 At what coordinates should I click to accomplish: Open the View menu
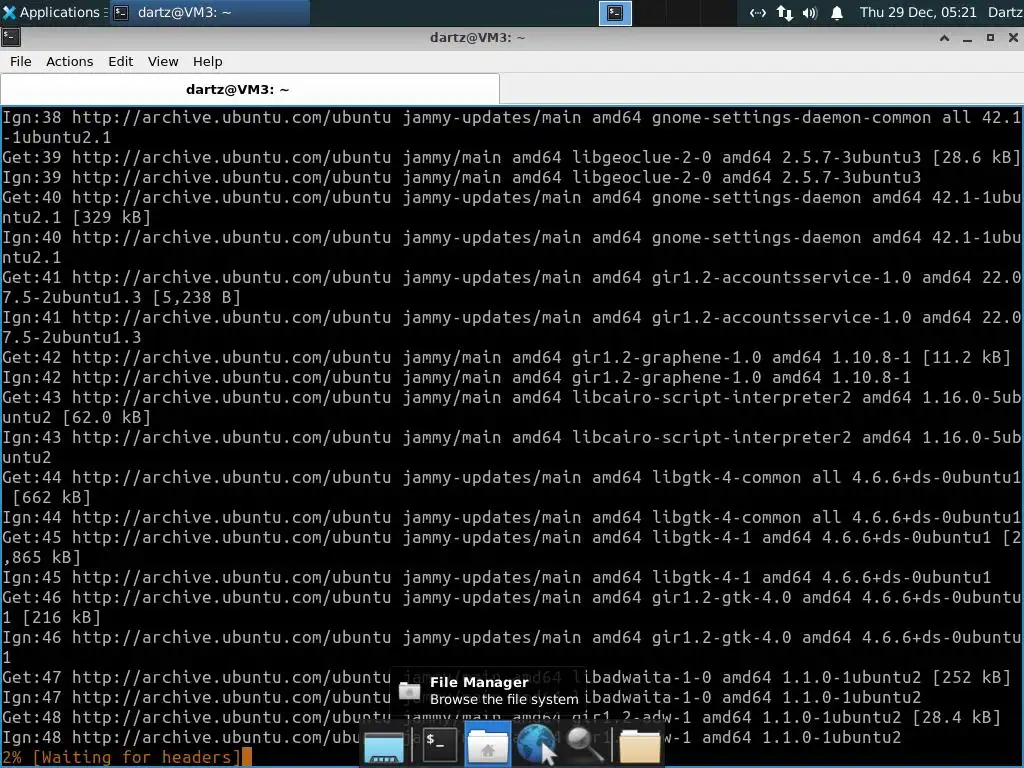coord(163,61)
